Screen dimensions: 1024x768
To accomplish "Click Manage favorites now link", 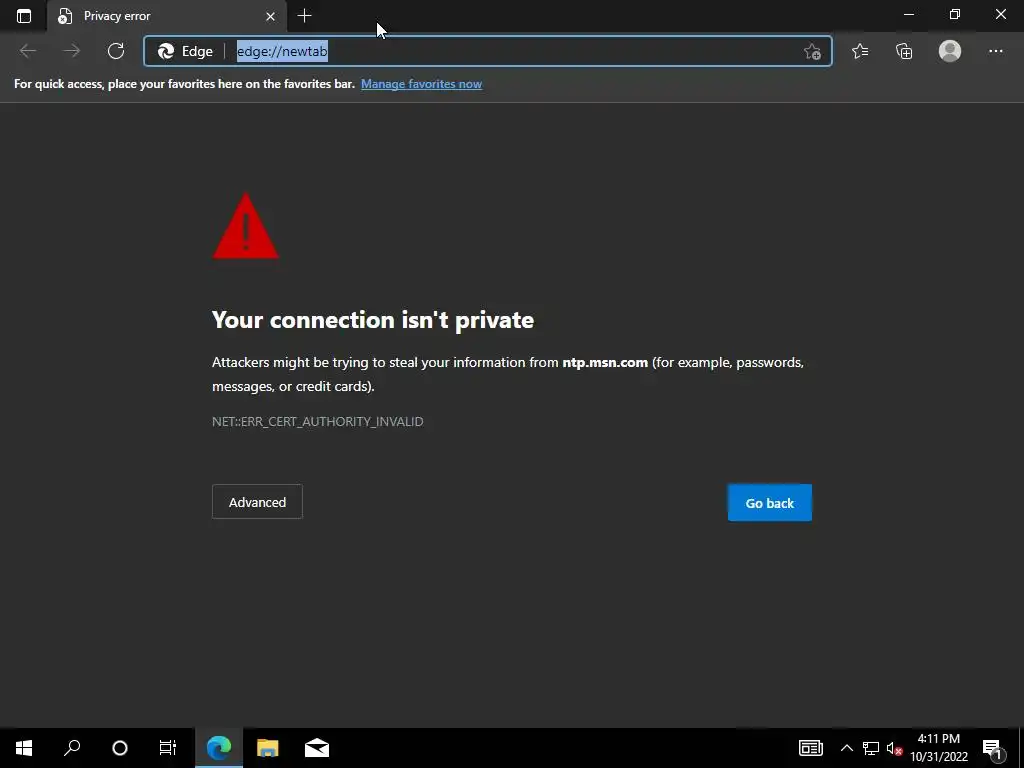I will pos(421,84).
